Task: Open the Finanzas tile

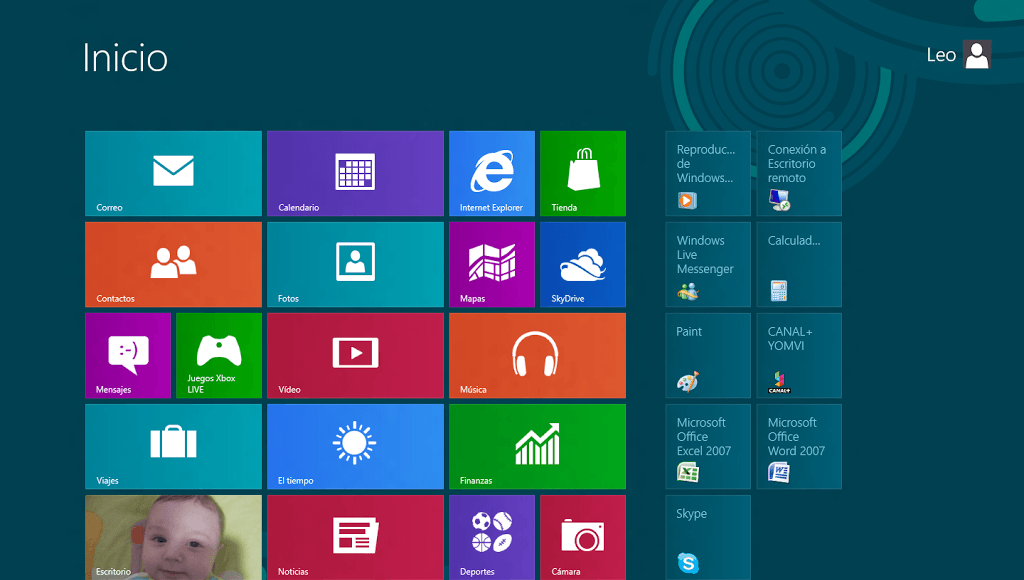Action: [x=537, y=447]
